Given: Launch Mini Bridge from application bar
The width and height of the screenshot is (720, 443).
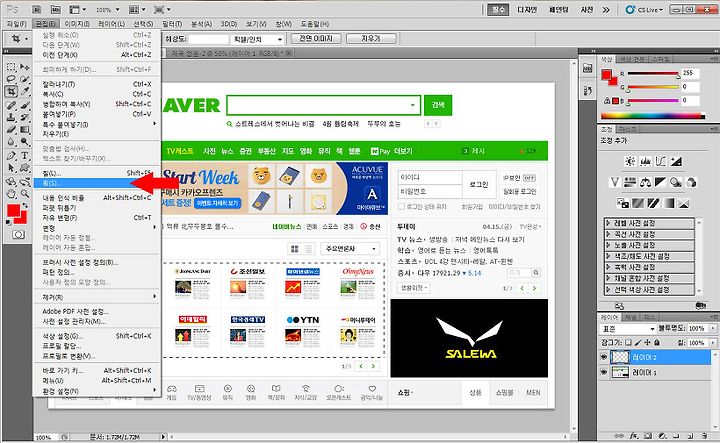Looking at the screenshot, I should [x=56, y=9].
